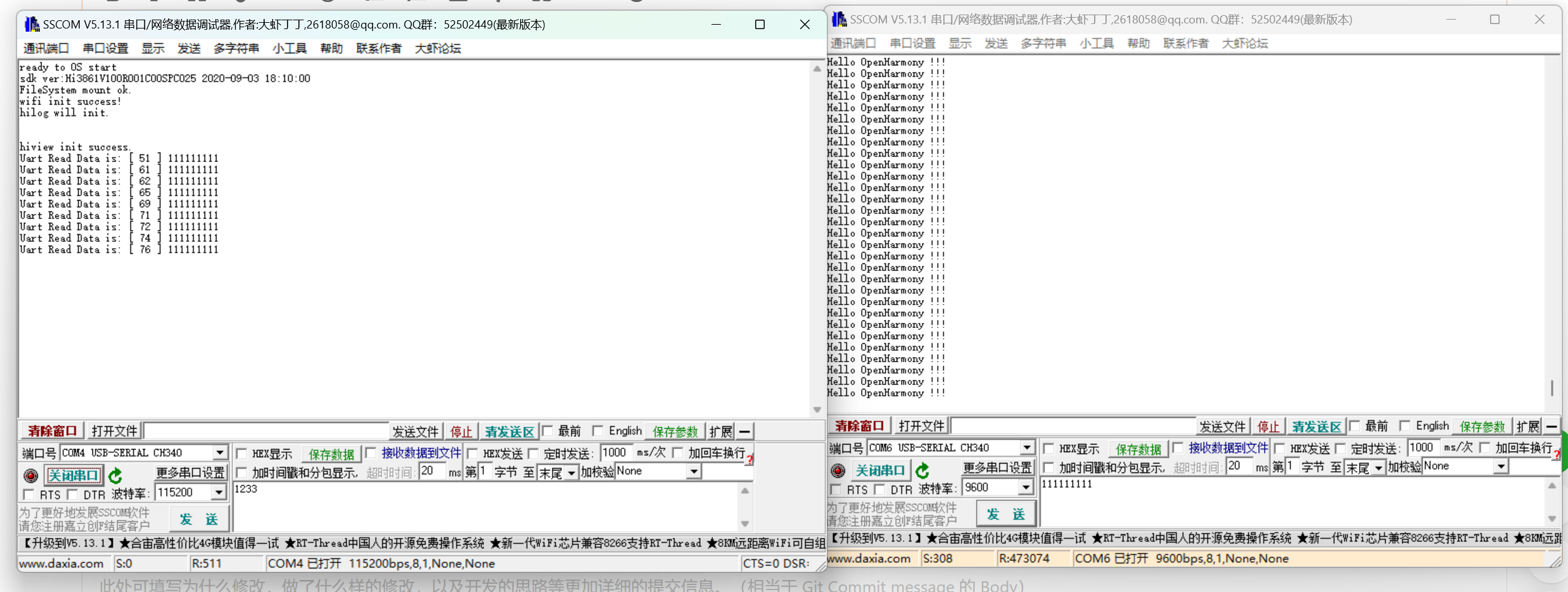Open baud rate 9600 dropdown in right window
Screen dimensions: 1568x592
pyautogui.click(x=1026, y=487)
